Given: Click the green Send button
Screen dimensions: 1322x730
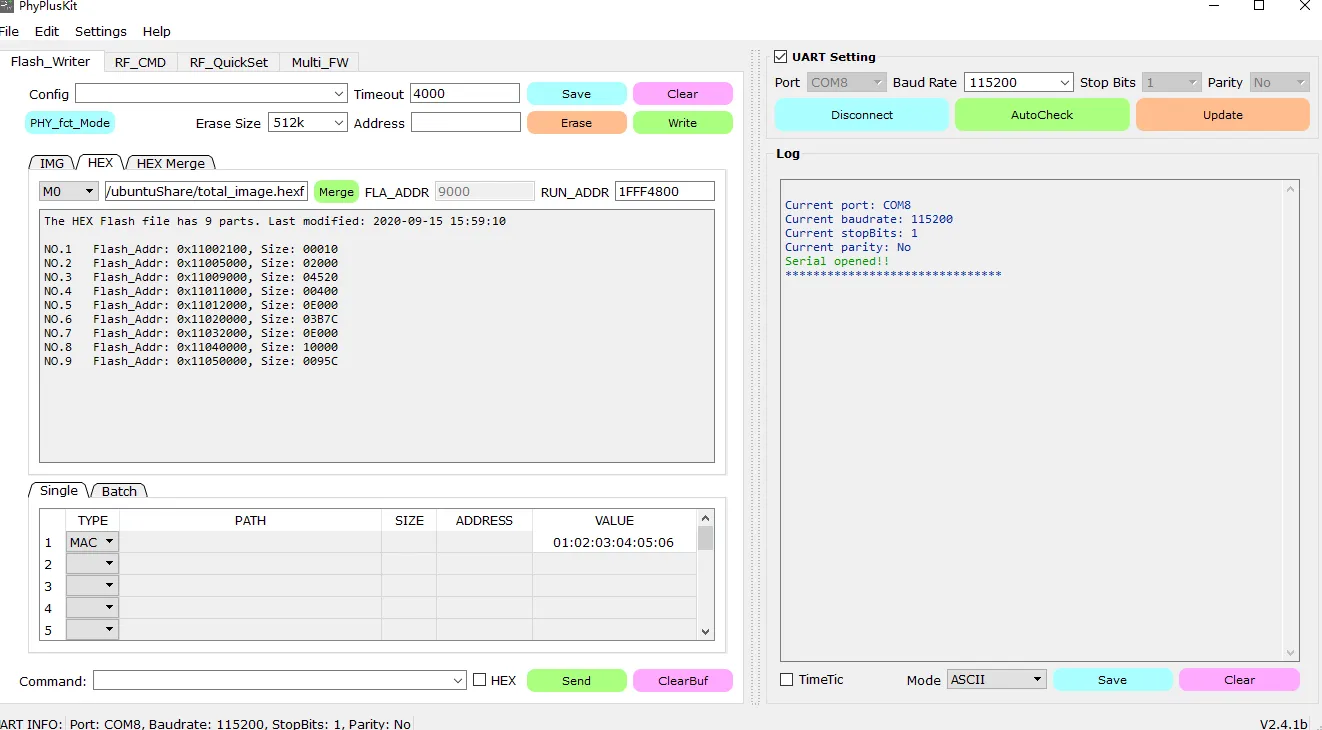Looking at the screenshot, I should point(577,681).
